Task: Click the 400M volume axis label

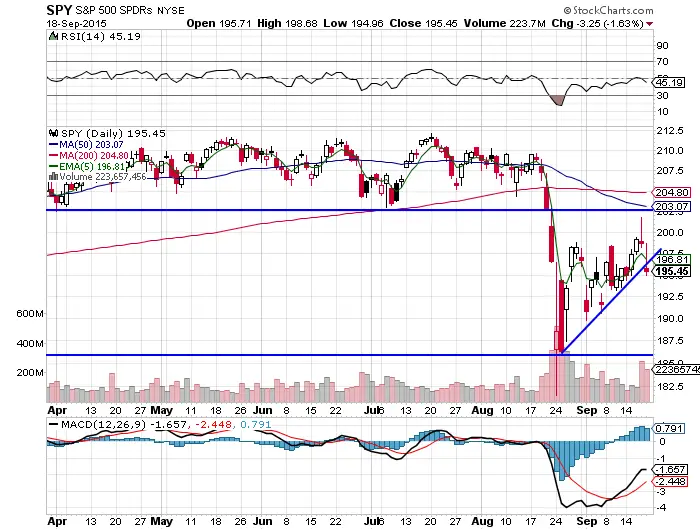Action: [x=30, y=343]
